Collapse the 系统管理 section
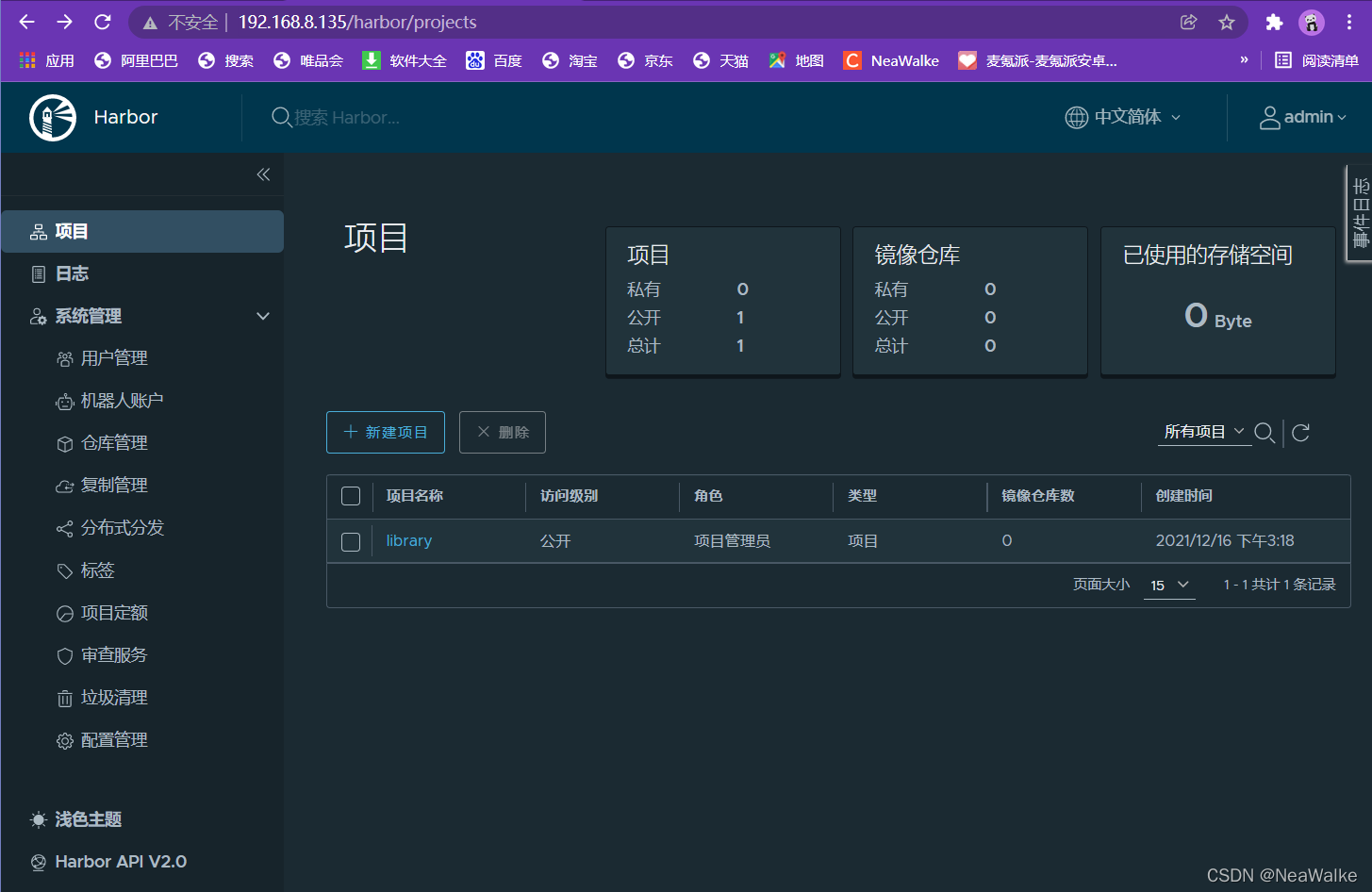Screen dimensions: 1372x892 262,316
